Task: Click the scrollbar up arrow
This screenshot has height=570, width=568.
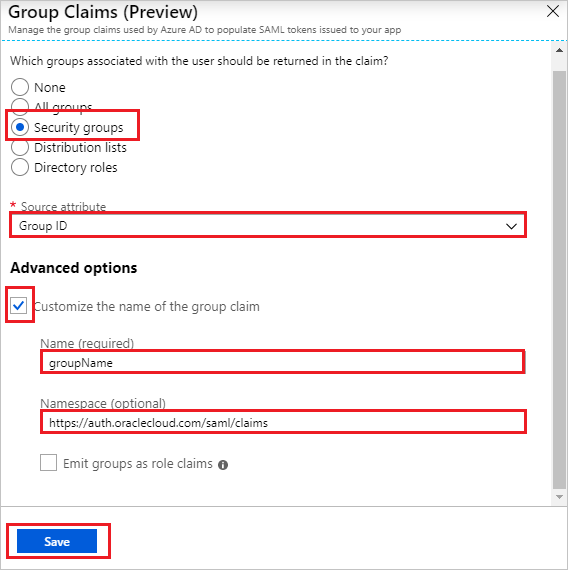Action: (559, 50)
